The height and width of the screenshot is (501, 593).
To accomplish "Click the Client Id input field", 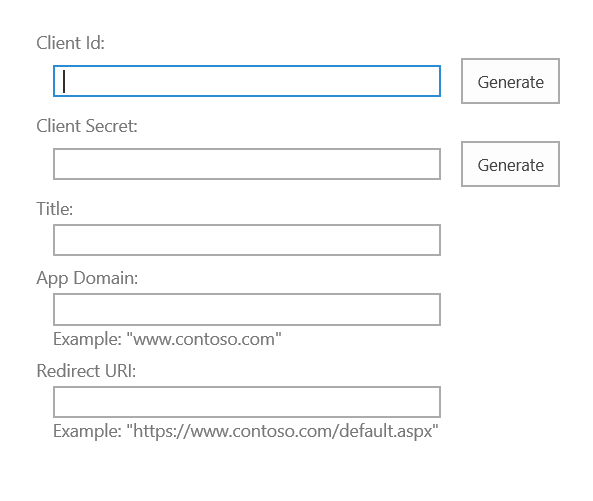I will click(x=247, y=81).
